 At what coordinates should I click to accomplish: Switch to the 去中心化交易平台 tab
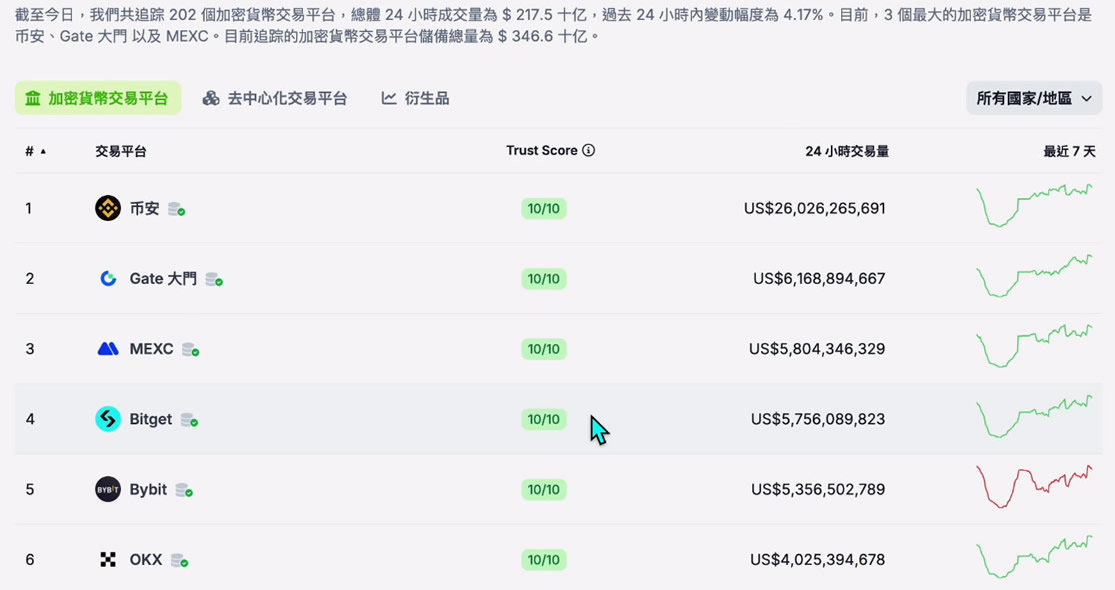[275, 98]
